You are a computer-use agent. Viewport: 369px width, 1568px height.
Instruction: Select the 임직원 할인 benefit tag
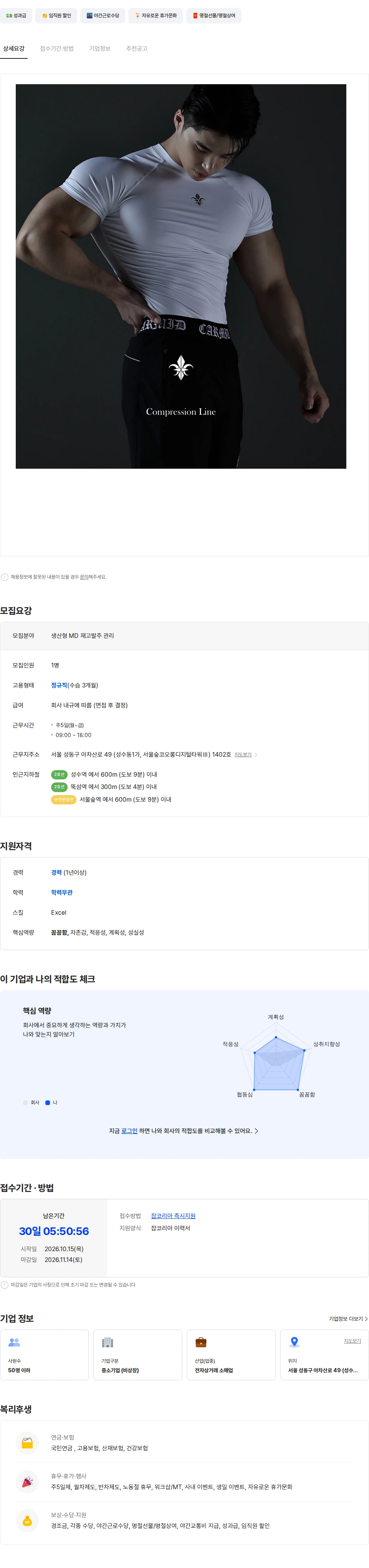56,16
